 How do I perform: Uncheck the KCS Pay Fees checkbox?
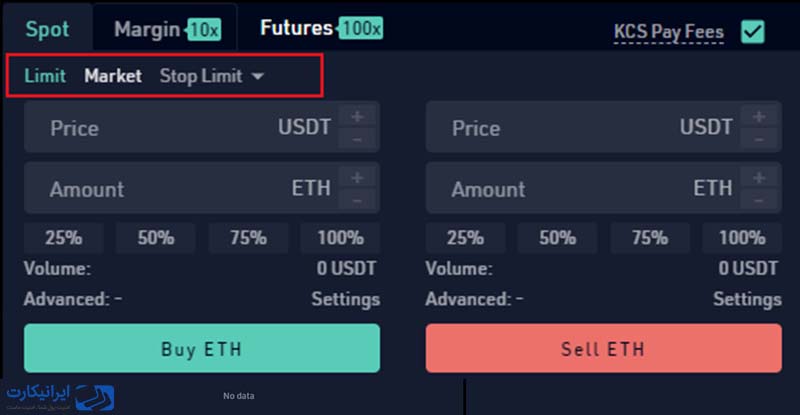point(753,32)
